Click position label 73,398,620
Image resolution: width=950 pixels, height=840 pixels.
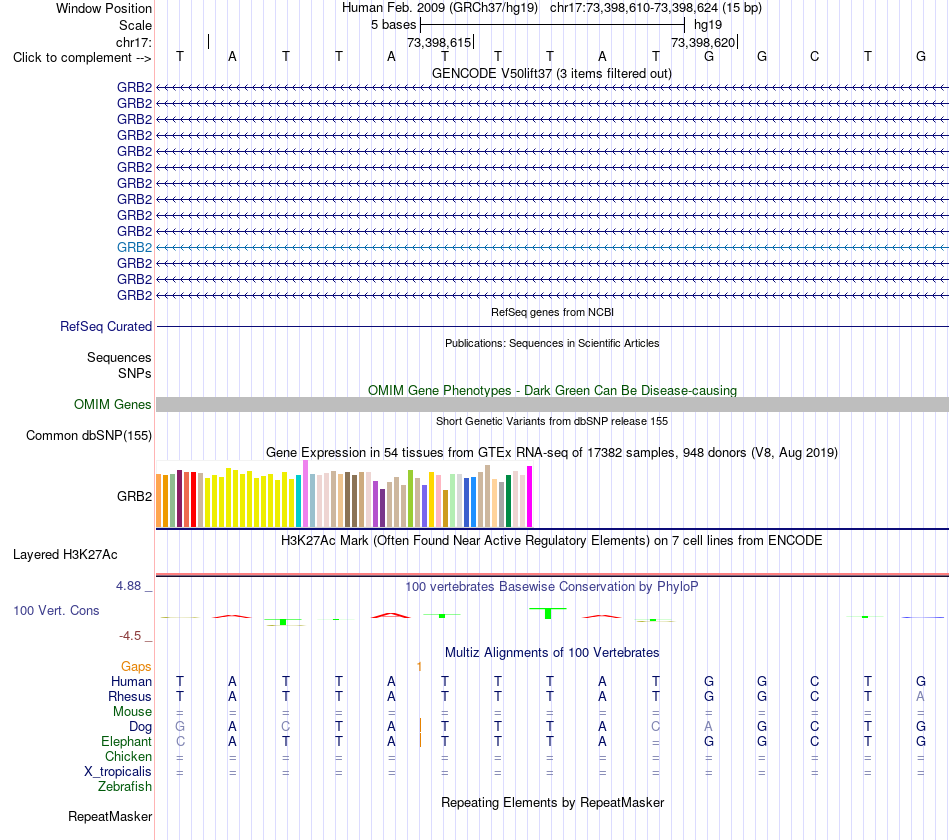[702, 42]
